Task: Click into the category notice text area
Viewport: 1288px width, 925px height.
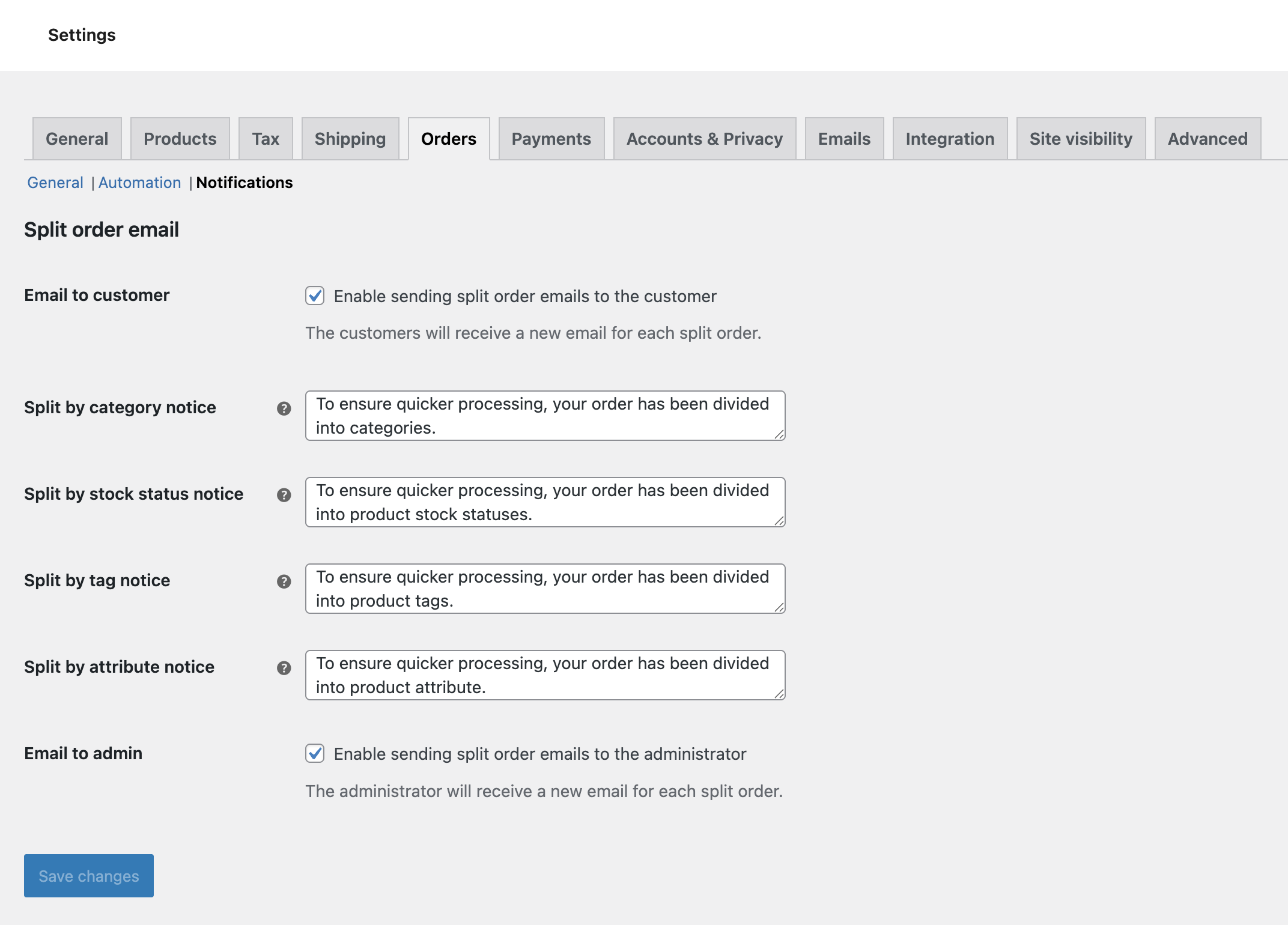Action: point(545,416)
